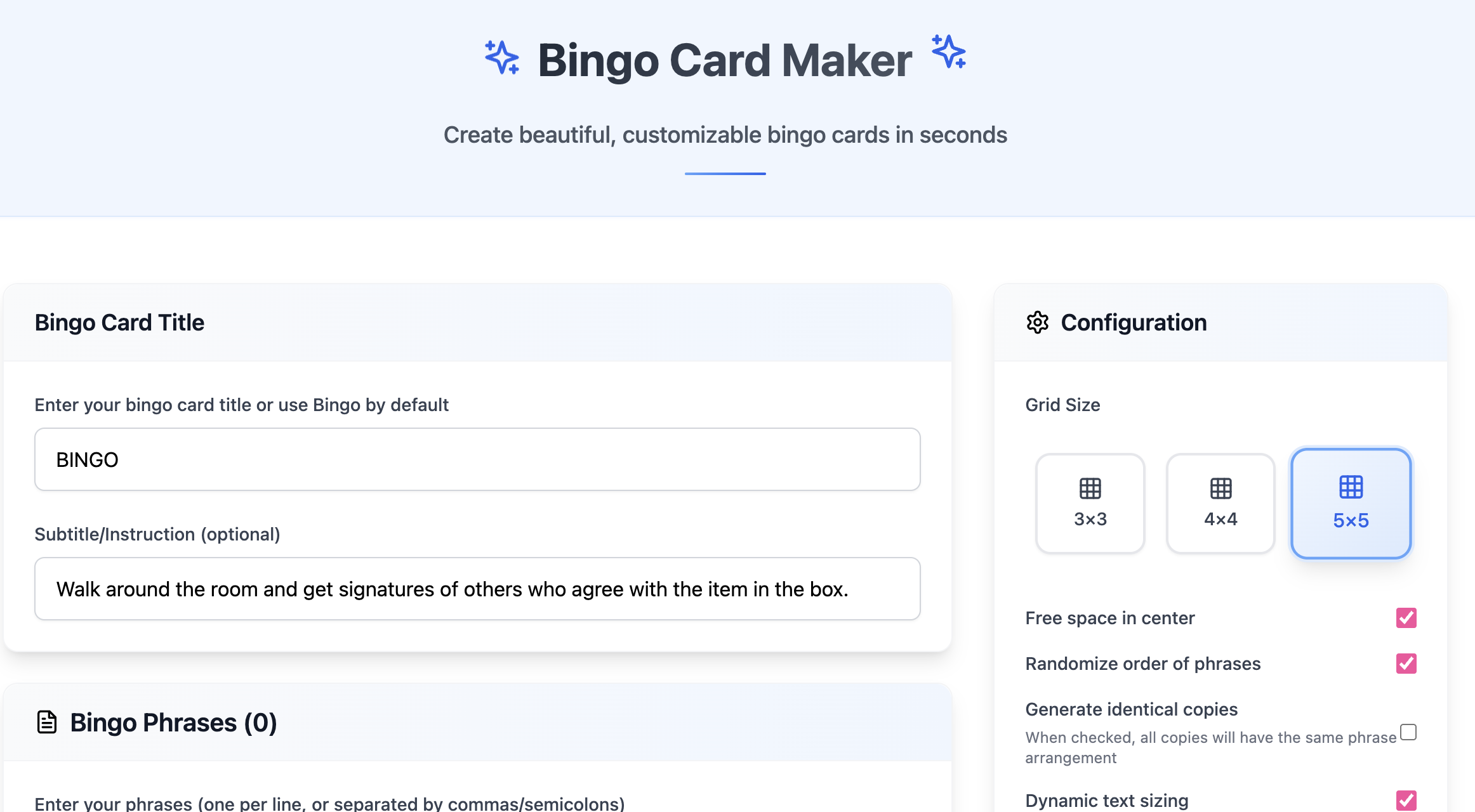Screen dimensions: 1475x812
Task: Click the BINGO title input field
Action: click(477, 459)
